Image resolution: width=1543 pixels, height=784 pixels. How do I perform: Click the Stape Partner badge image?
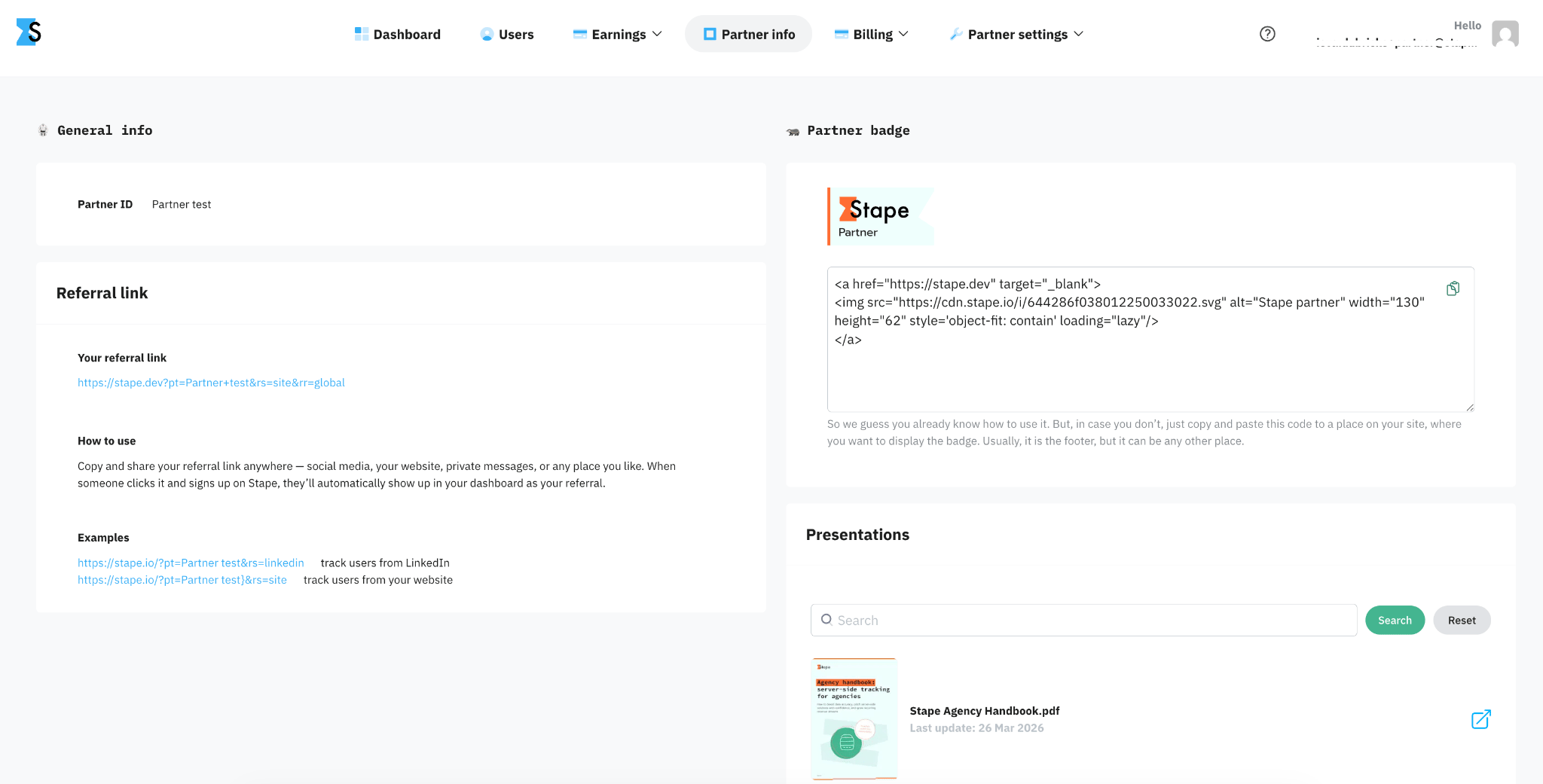tap(881, 216)
